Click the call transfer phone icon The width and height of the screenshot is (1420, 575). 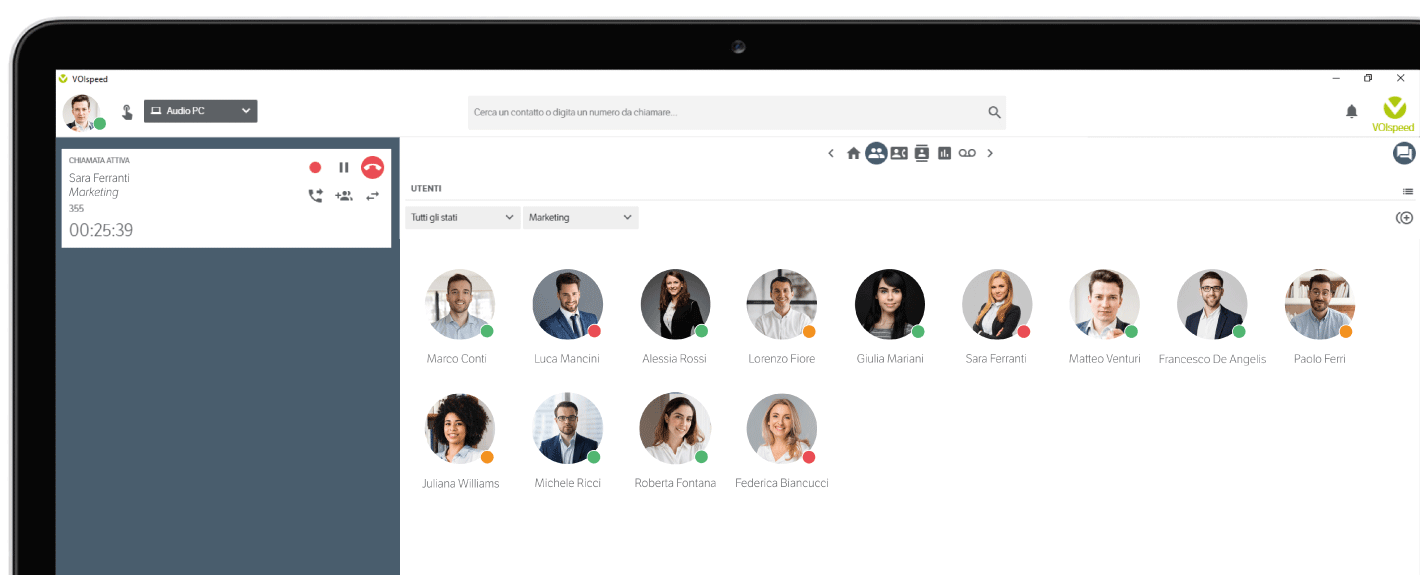[315, 196]
